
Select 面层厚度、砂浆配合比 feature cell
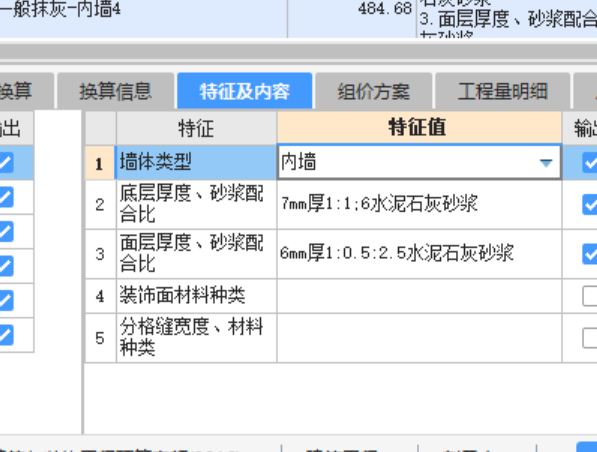click(196, 254)
